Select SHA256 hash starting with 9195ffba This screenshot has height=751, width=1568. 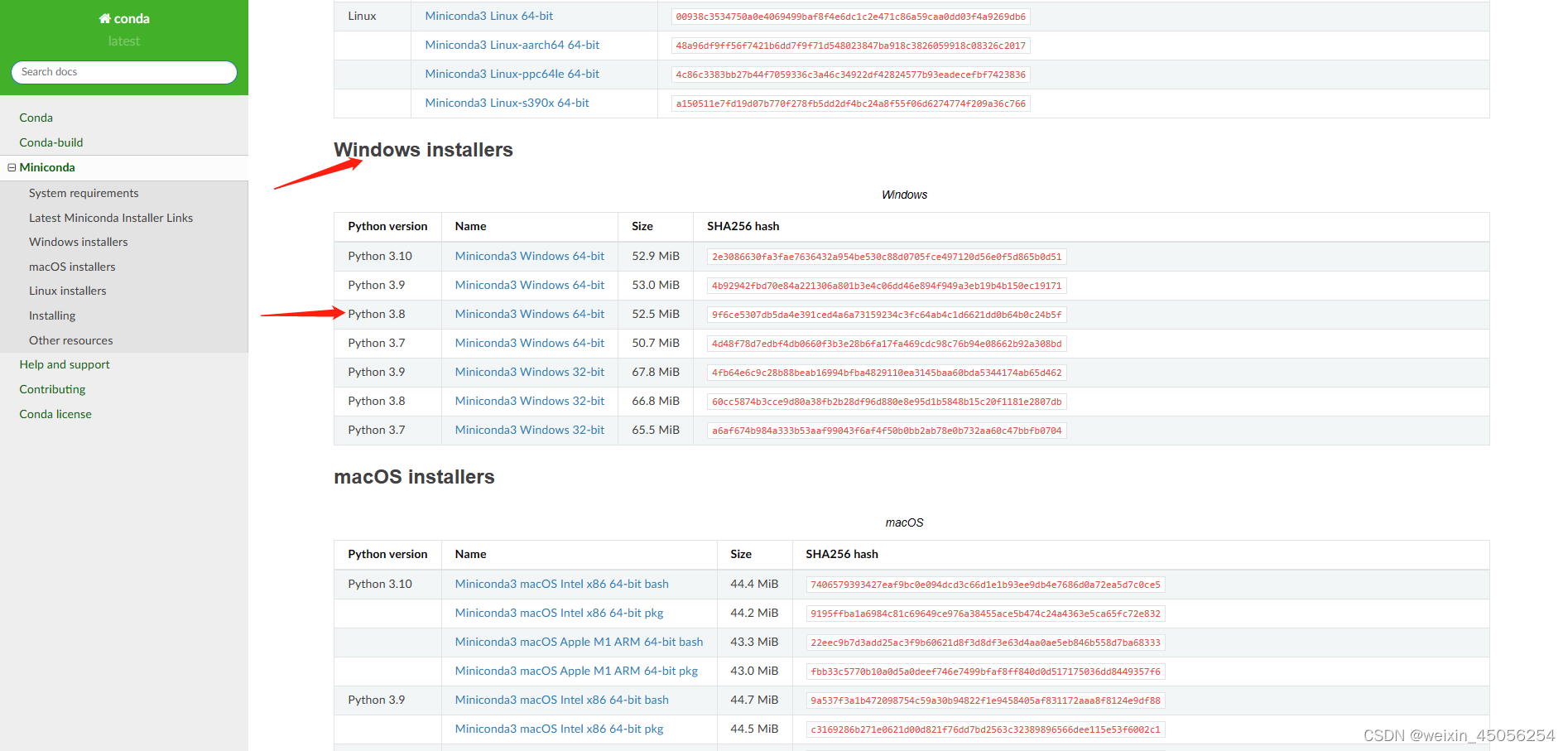click(986, 614)
